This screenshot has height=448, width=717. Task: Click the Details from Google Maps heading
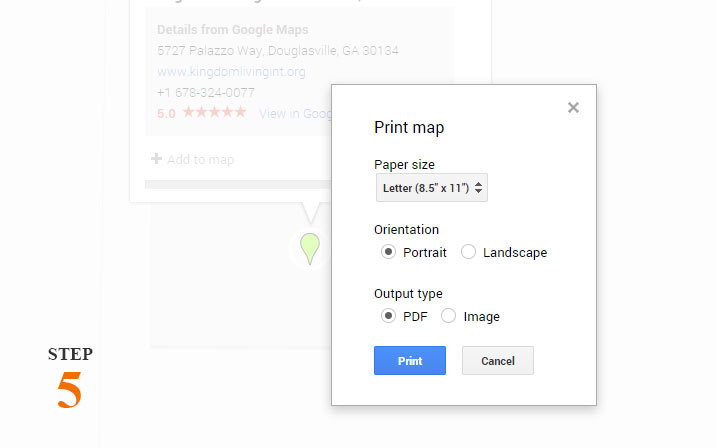[232, 30]
